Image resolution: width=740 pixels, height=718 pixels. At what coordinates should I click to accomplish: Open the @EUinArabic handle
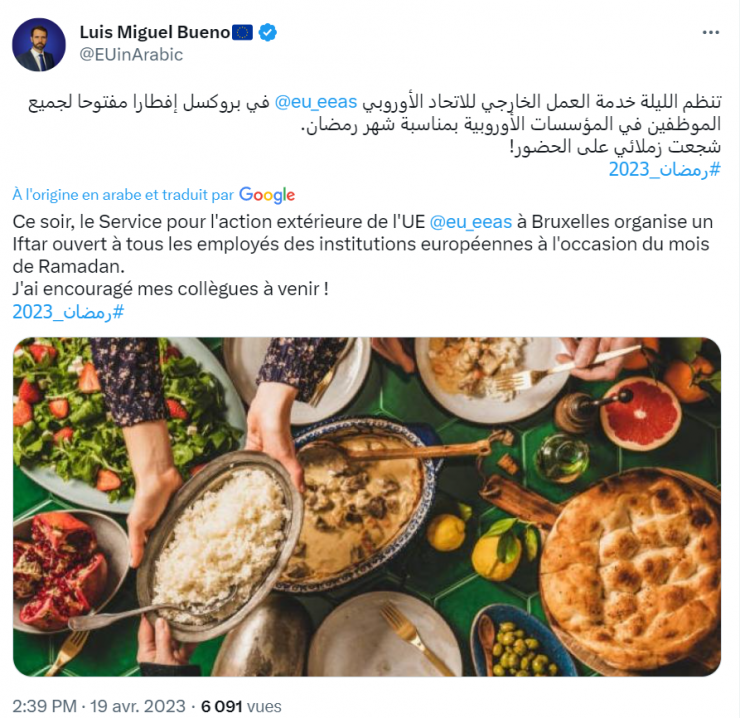click(x=131, y=55)
